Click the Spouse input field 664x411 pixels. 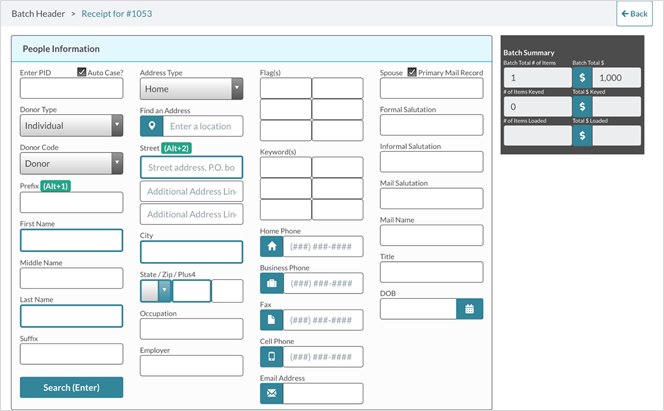coord(432,88)
